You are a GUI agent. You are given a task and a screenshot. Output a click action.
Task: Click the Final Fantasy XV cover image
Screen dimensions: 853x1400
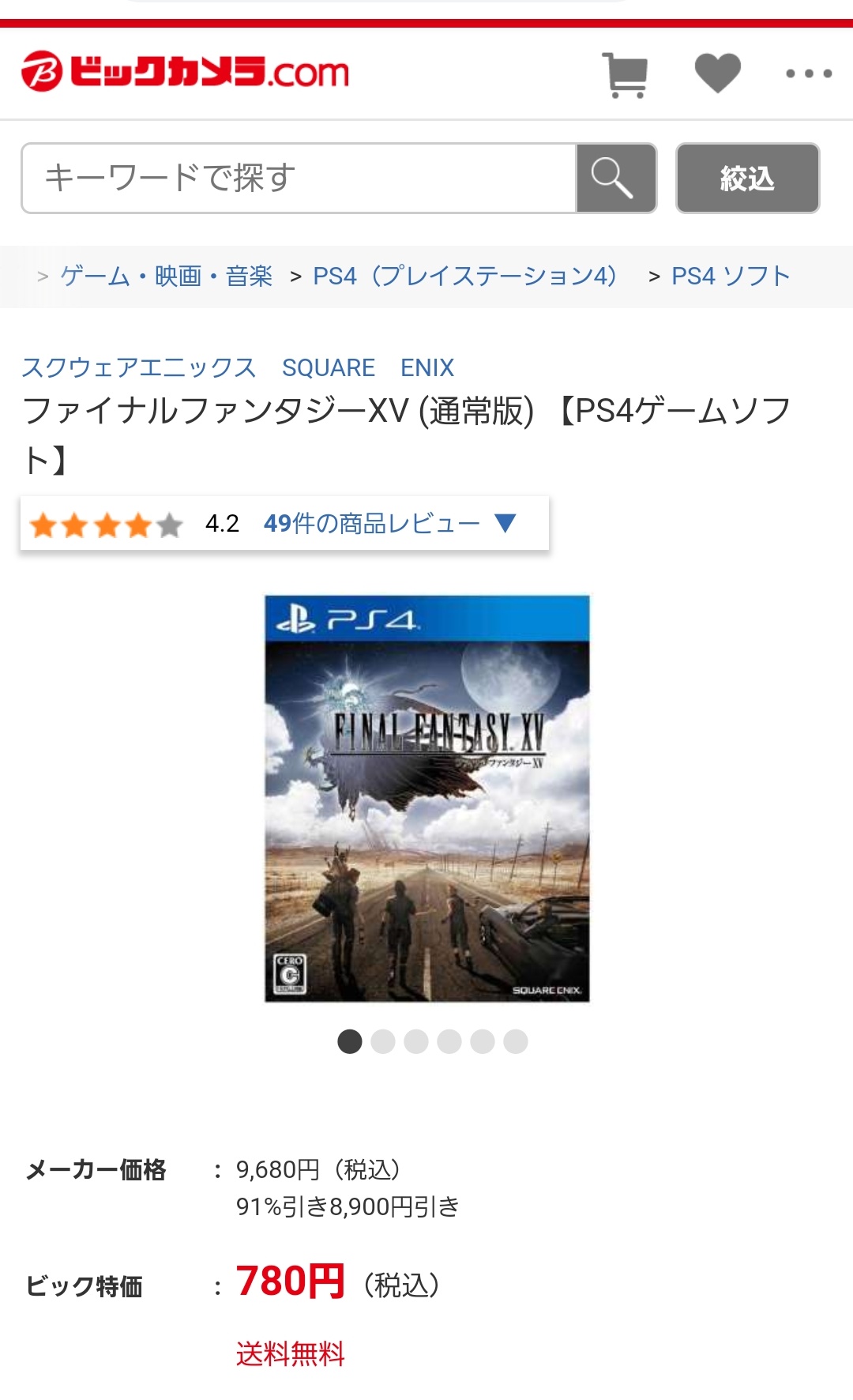(427, 799)
